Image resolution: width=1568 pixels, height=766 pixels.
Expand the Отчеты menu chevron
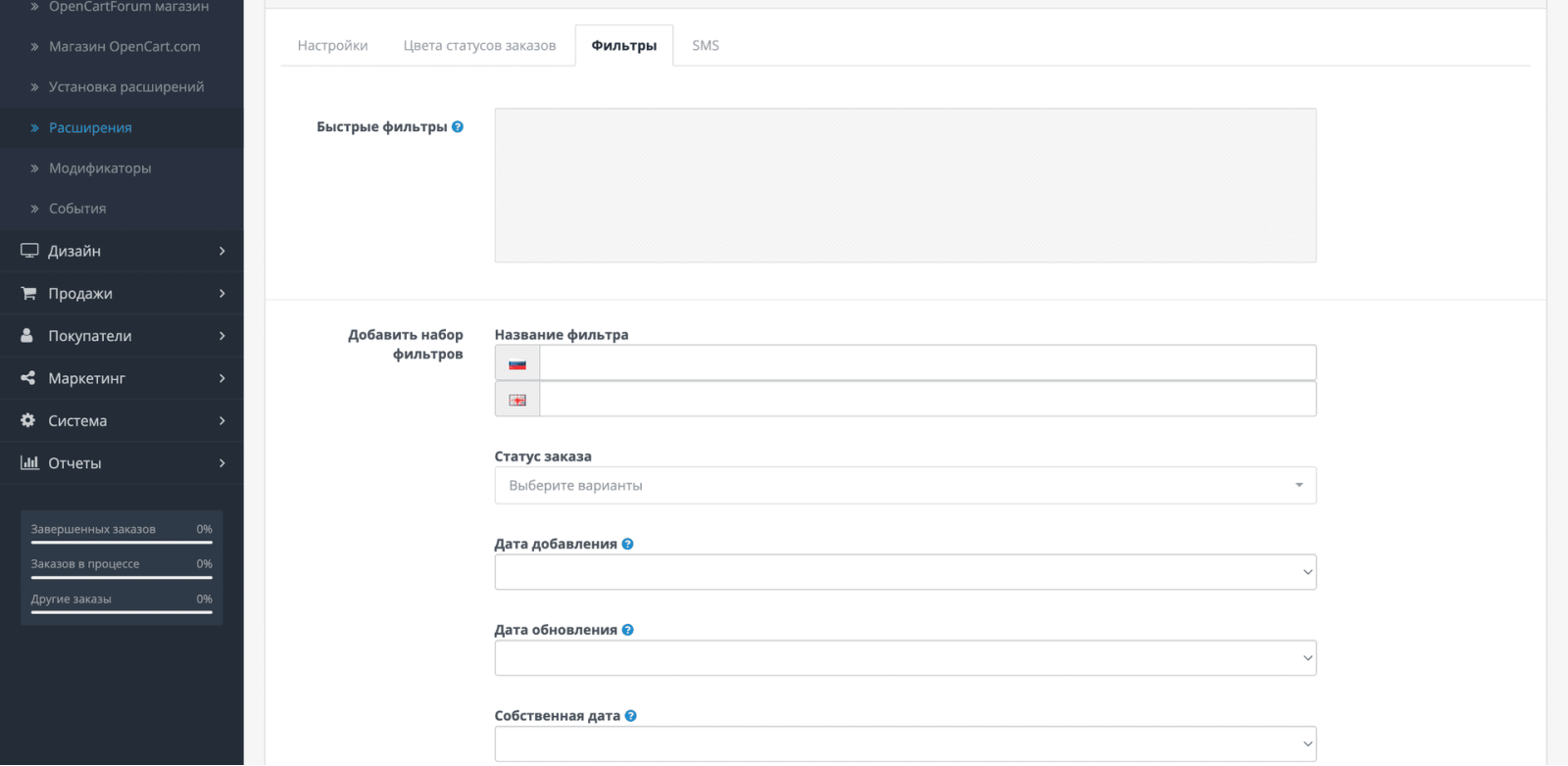click(222, 463)
